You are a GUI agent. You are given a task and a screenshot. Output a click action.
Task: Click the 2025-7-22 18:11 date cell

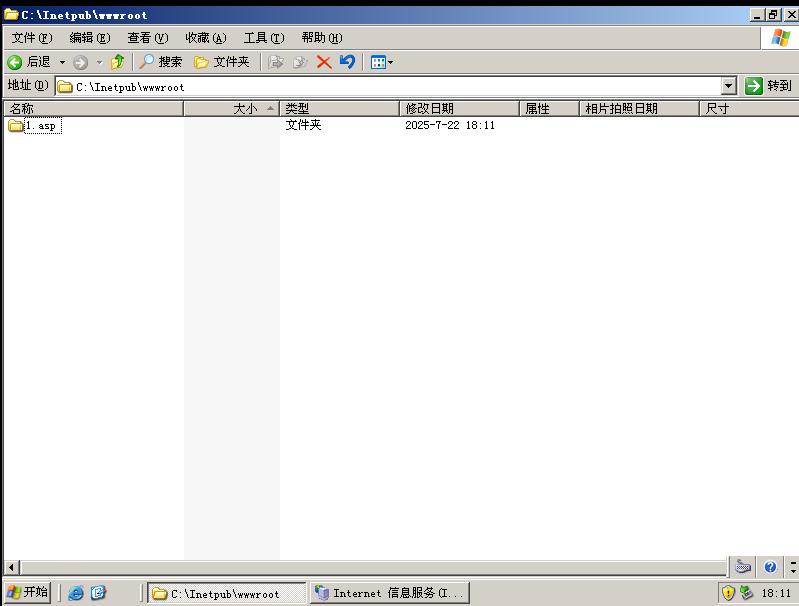coord(450,125)
